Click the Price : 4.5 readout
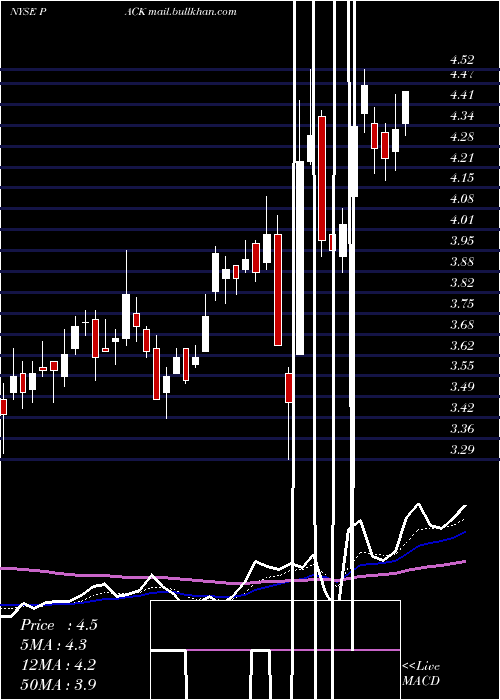 click(58, 625)
